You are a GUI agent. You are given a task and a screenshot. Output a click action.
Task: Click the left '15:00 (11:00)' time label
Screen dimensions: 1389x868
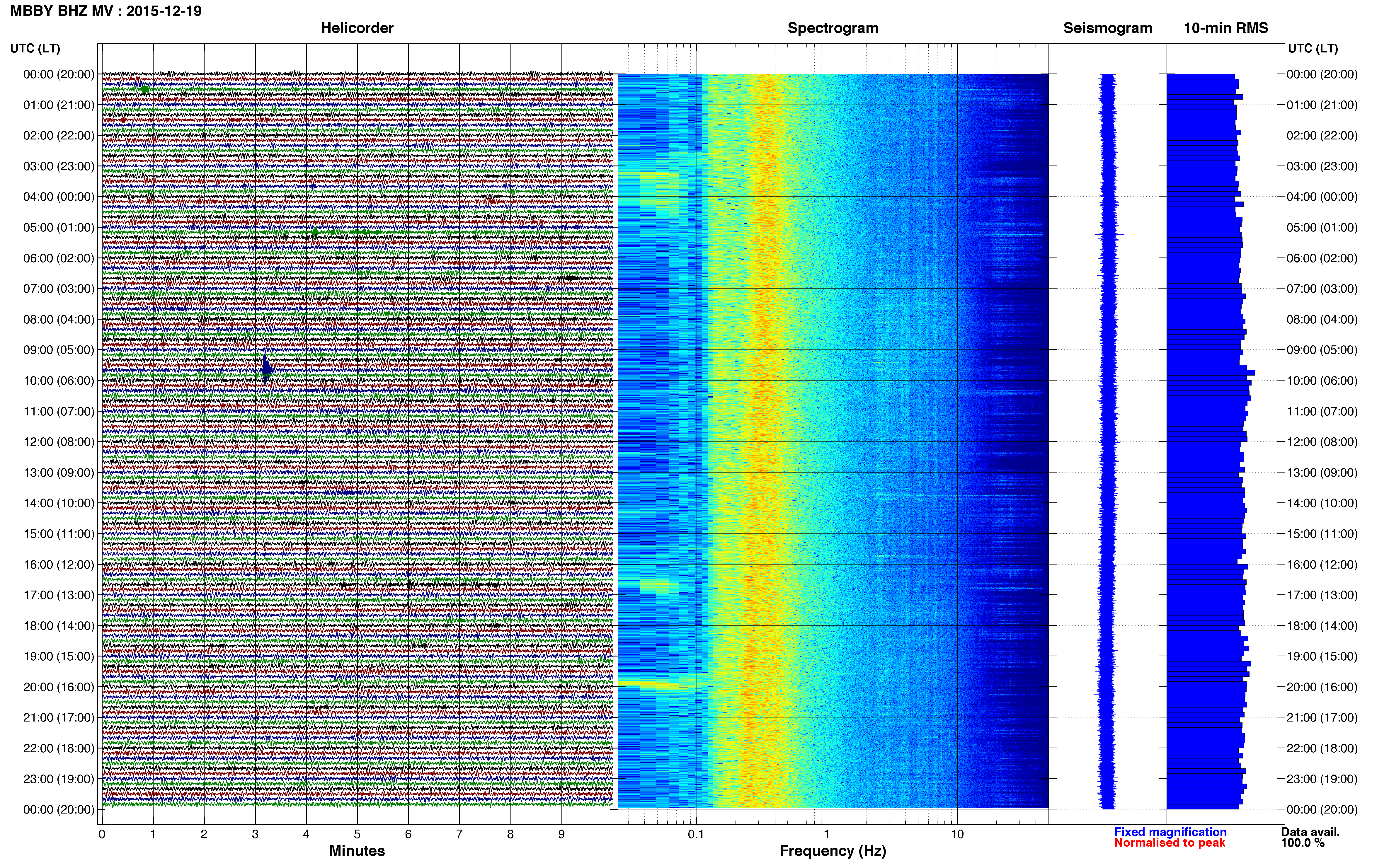(59, 534)
